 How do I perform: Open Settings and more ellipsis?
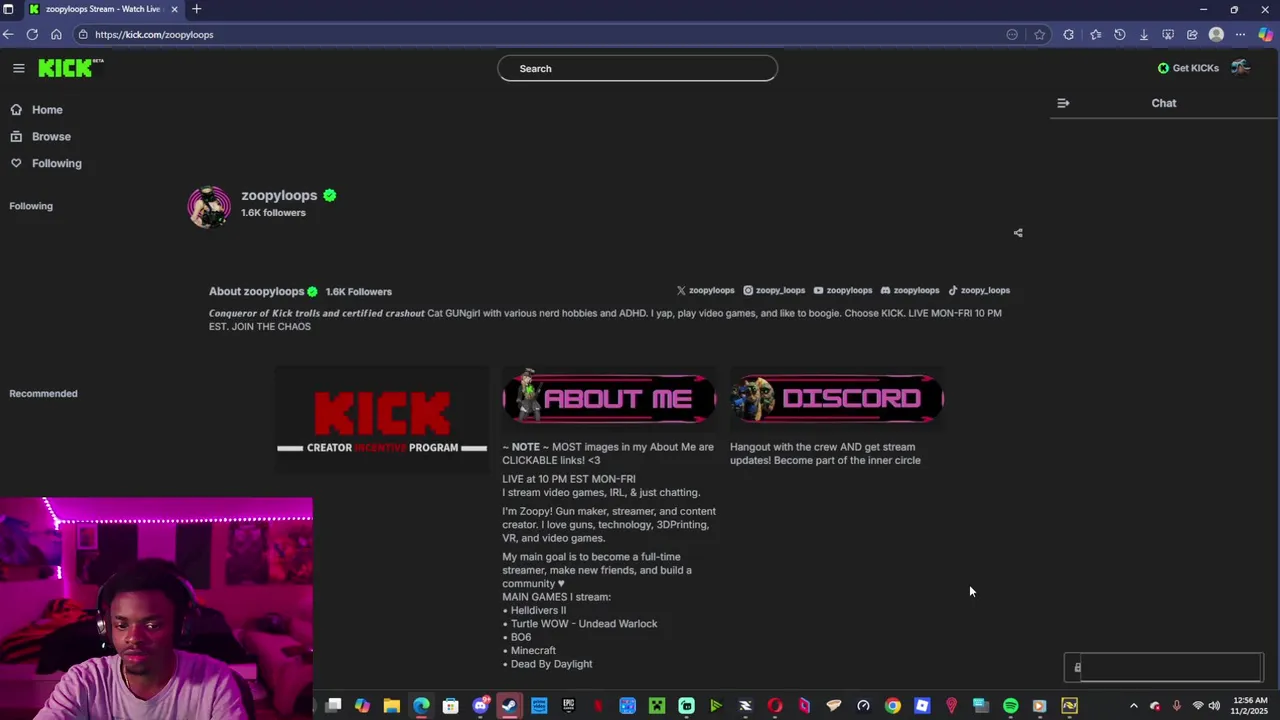[1240, 34]
